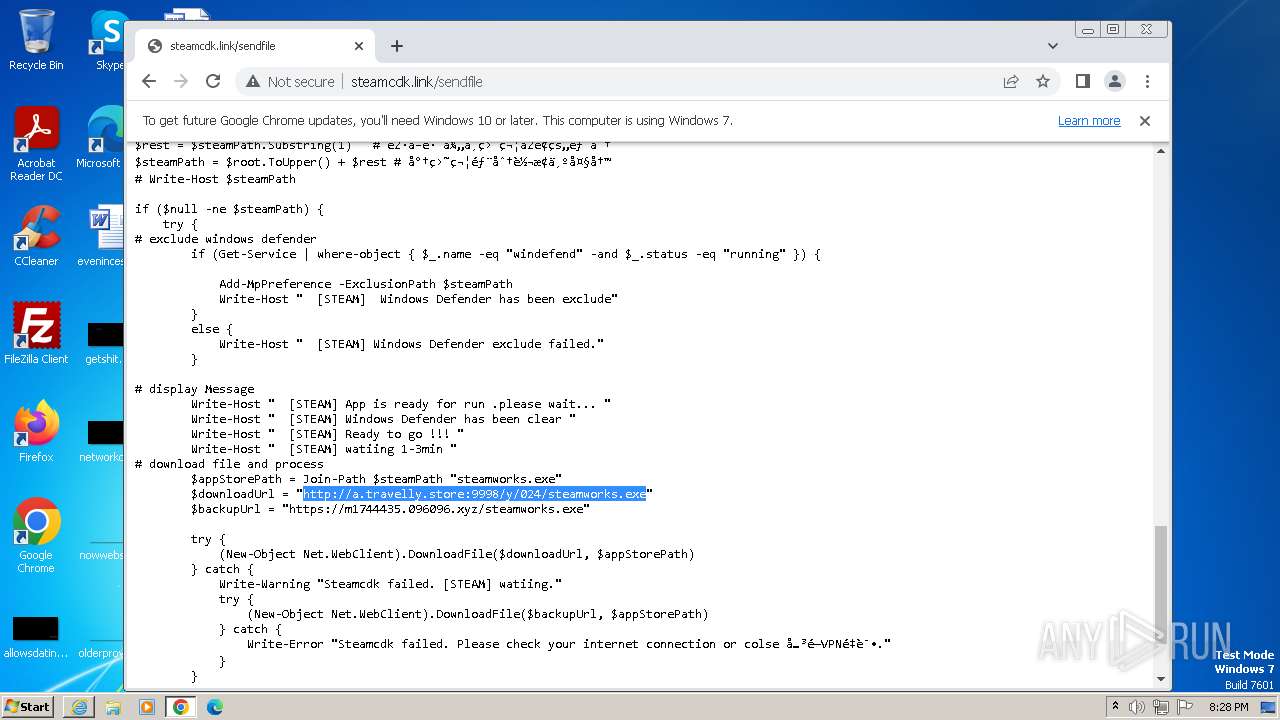Dismiss the Chrome update notification bar
The height and width of the screenshot is (720, 1280).
pos(1145,121)
